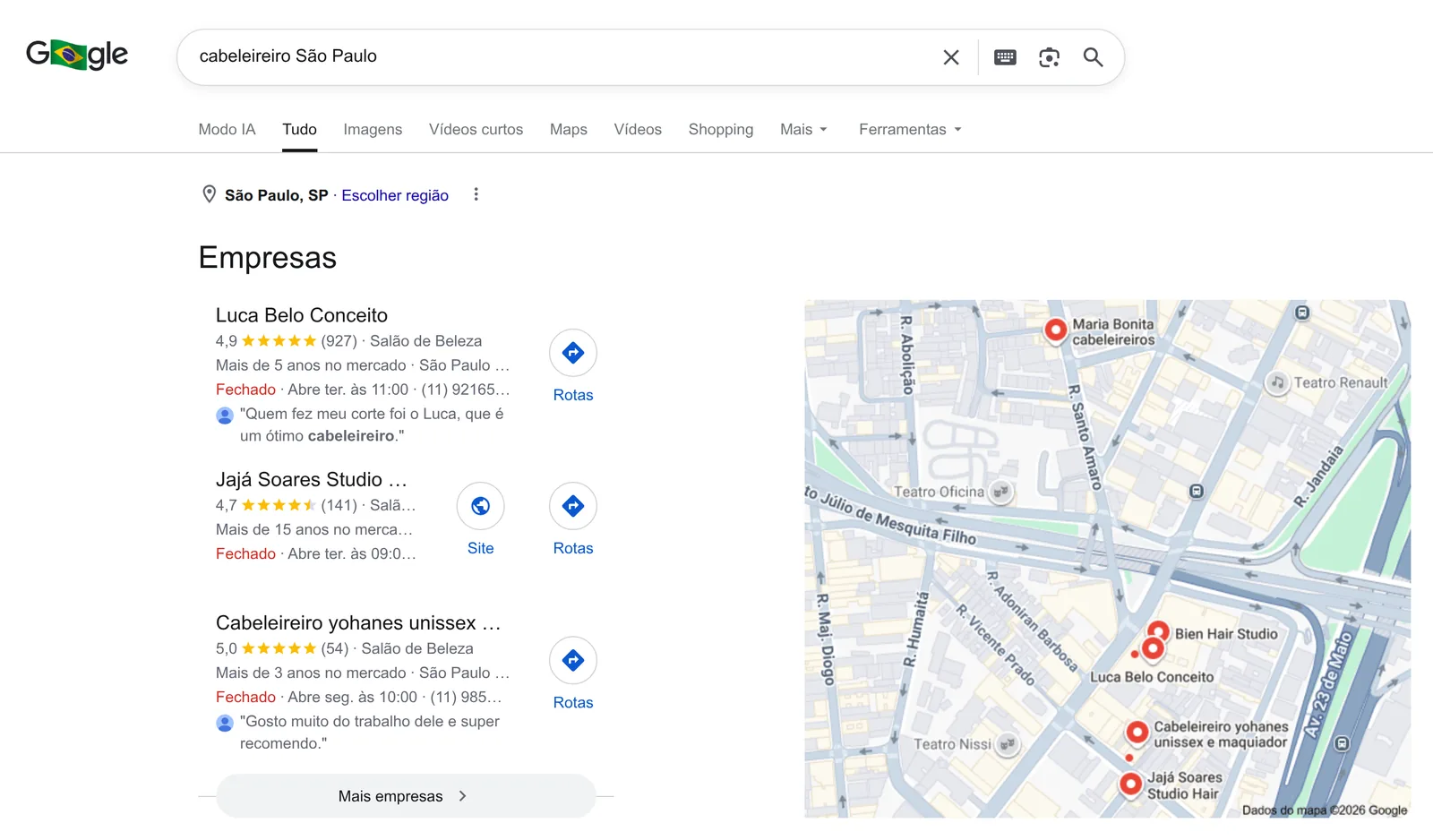Screen dimensions: 1433x840
Task: Click the São Paulo, SP location text
Action: click(x=276, y=195)
